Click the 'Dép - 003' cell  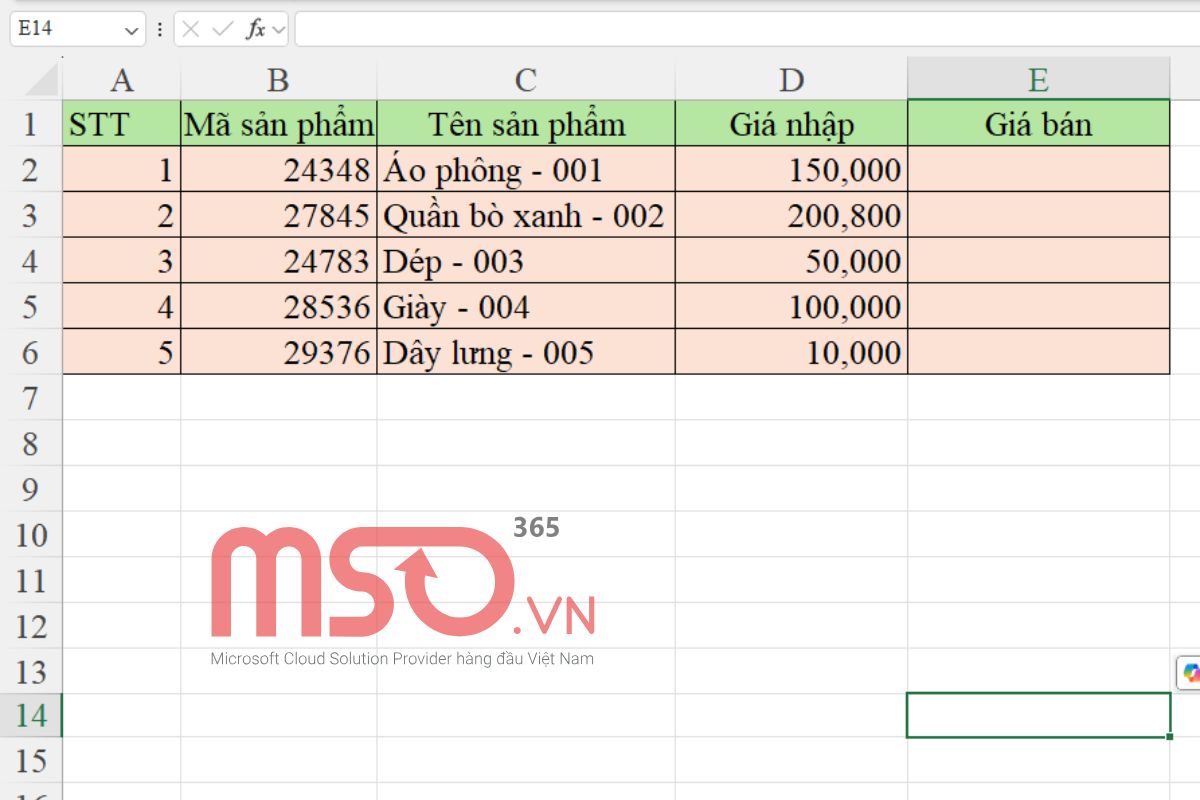pos(526,262)
